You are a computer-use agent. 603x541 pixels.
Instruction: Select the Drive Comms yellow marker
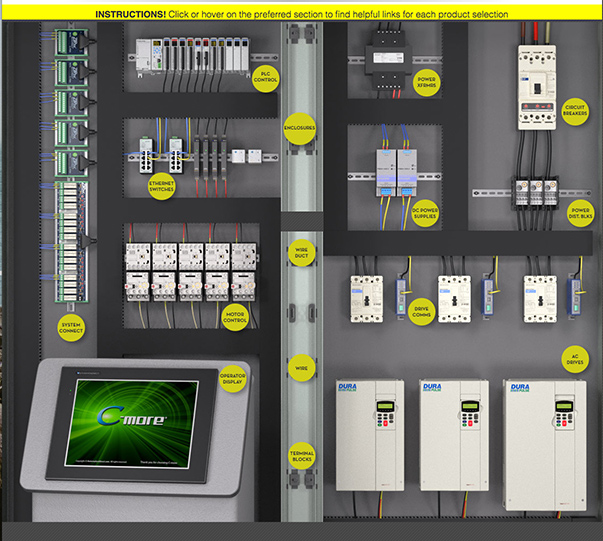pos(422,311)
